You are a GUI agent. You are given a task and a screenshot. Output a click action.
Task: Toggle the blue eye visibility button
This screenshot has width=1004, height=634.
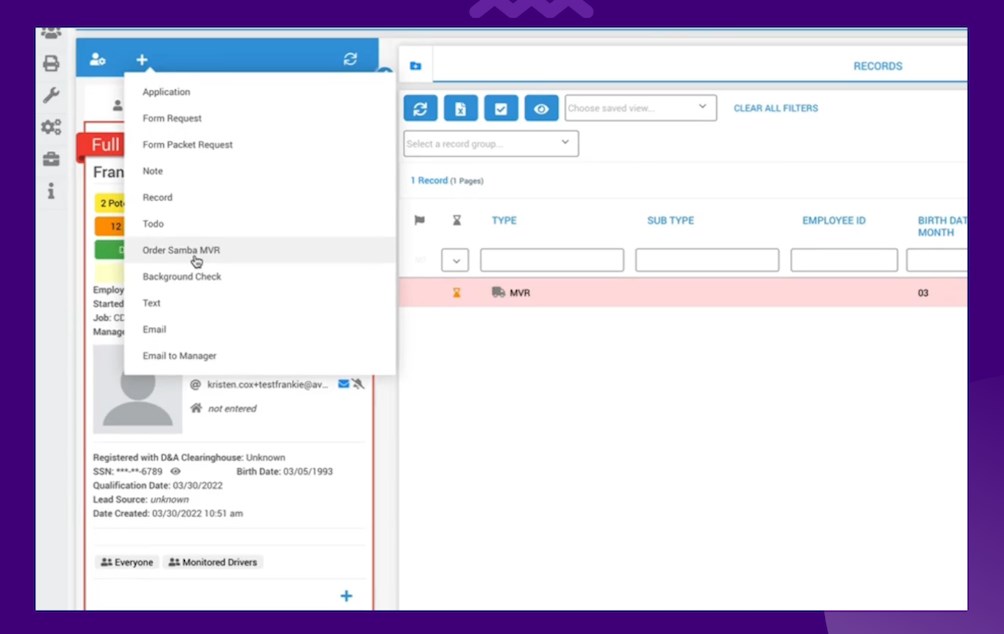[540, 109]
